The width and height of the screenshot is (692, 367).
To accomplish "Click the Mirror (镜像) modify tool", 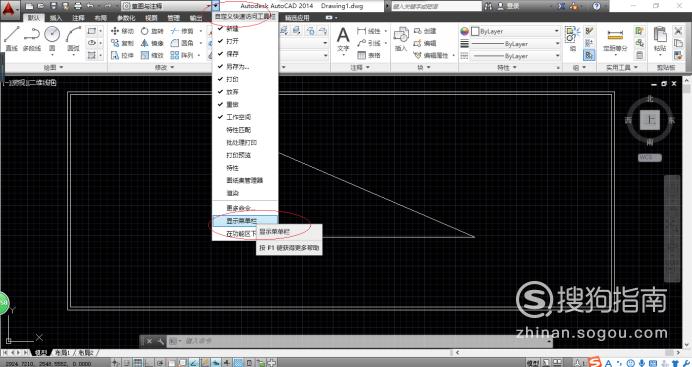I will point(152,43).
